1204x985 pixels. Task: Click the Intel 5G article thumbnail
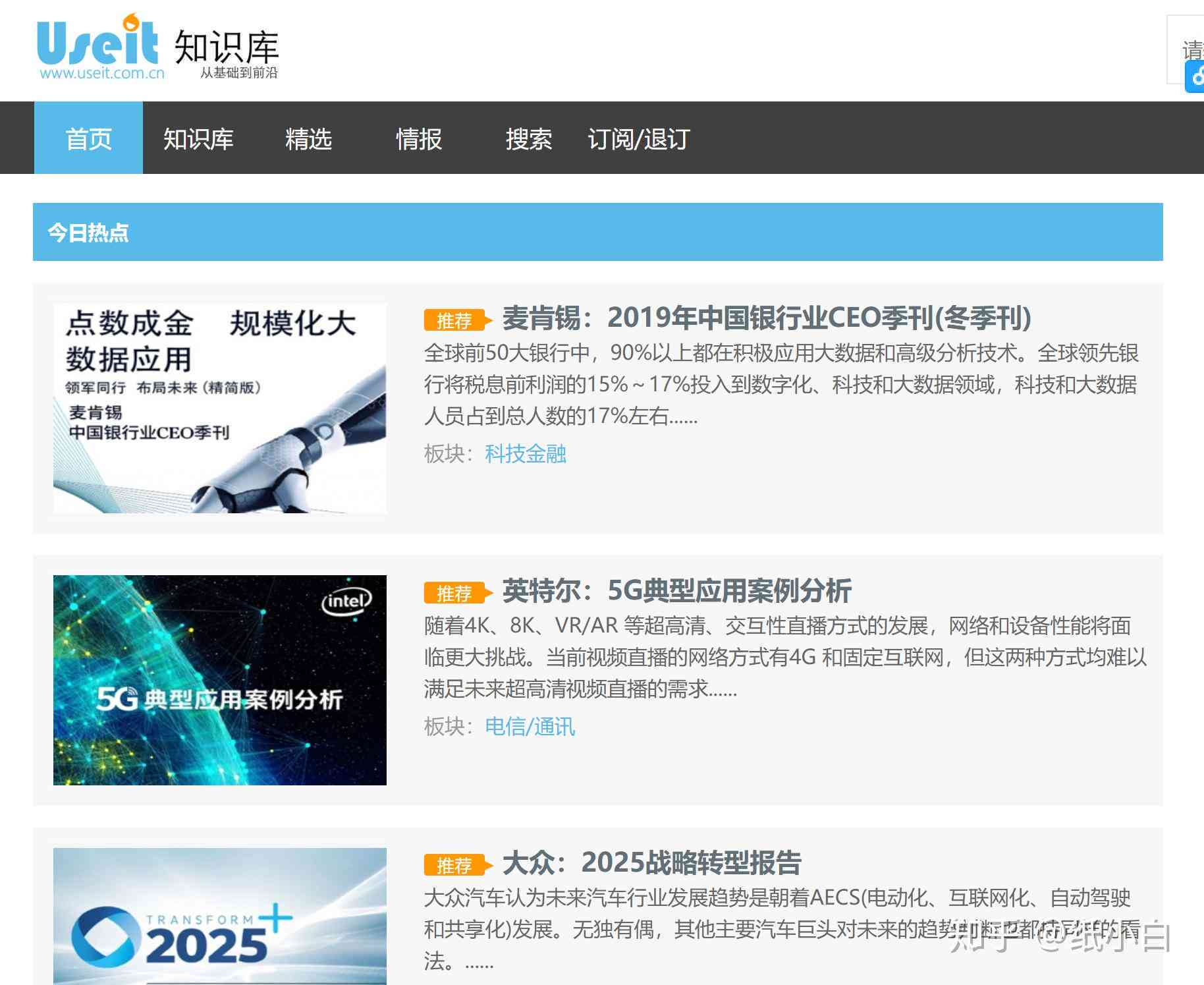coord(219,680)
